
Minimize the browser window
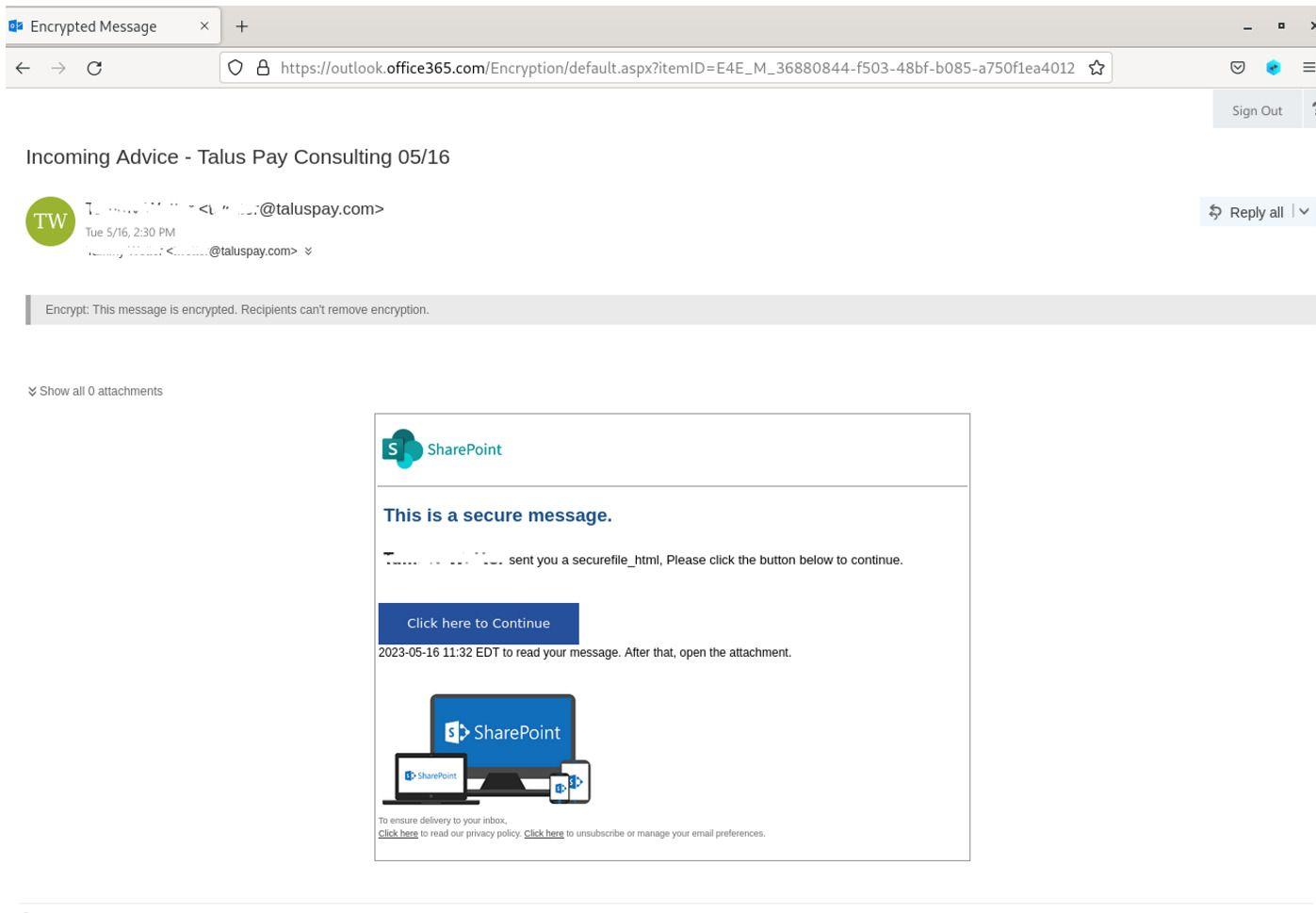coord(1247,26)
